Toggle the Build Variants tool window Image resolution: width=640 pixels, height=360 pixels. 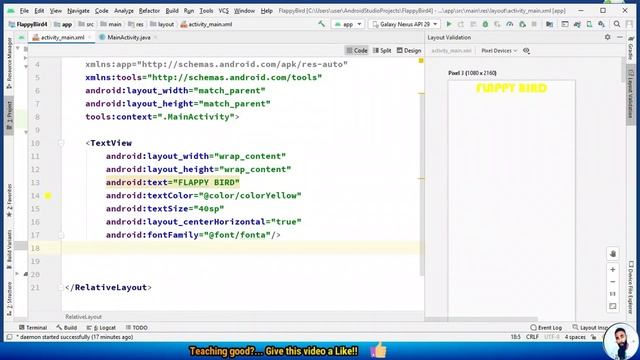coord(9,249)
